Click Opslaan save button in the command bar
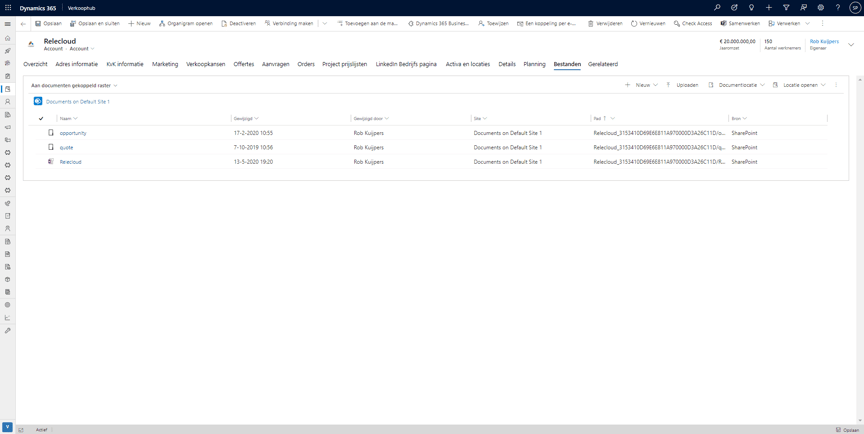 click(x=48, y=24)
